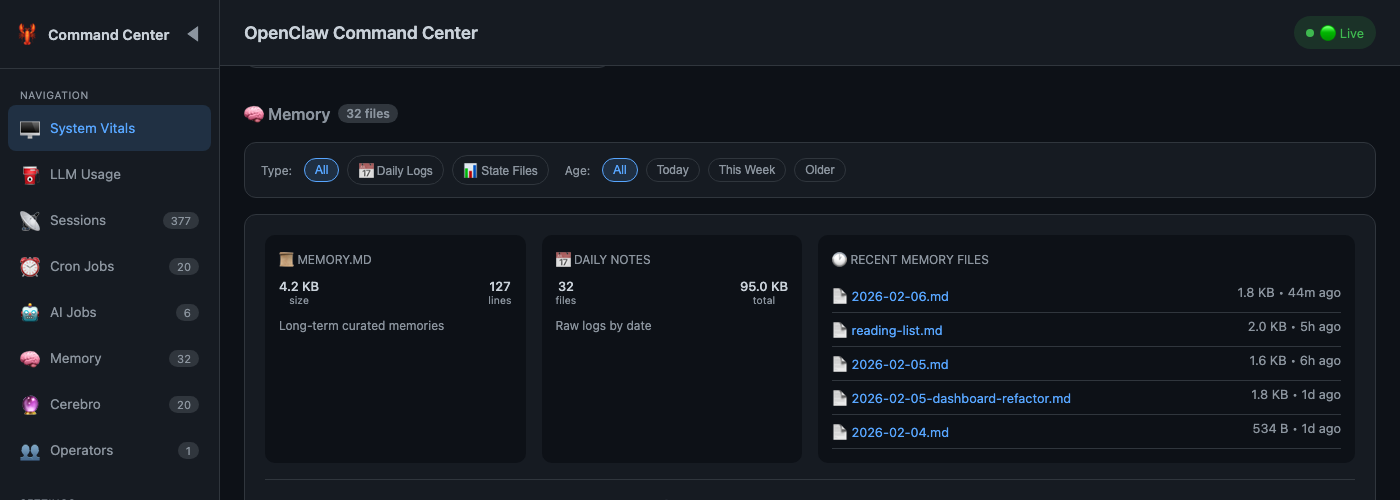The width and height of the screenshot is (1400, 500).
Task: Open LLM Usage in navigation
Action: (109, 174)
